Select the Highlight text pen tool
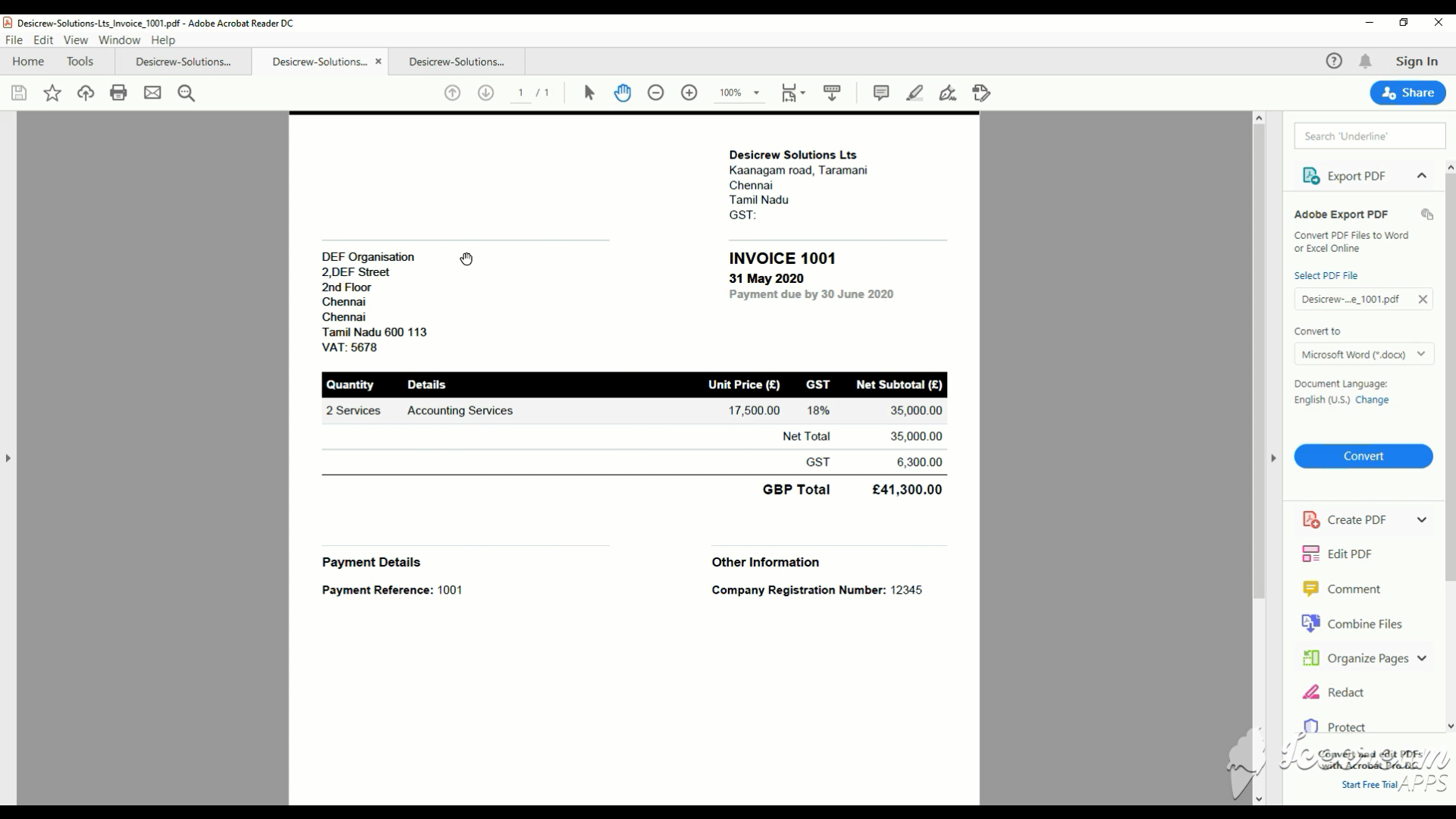This screenshot has height=819, width=1456. pyautogui.click(x=915, y=93)
